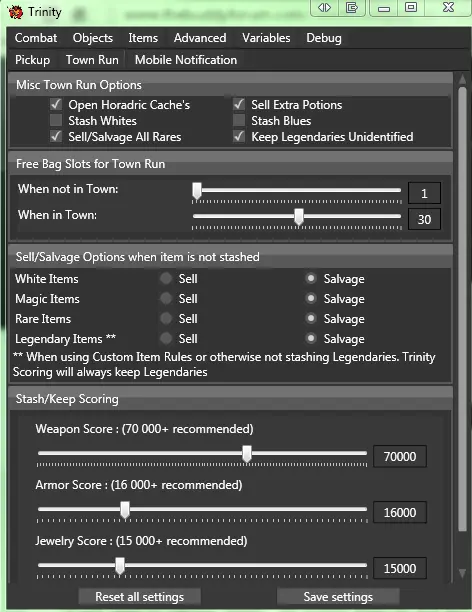Viewport: 472px width, 612px height.
Task: Select the Pickup sub-tab
Action: click(x=32, y=60)
